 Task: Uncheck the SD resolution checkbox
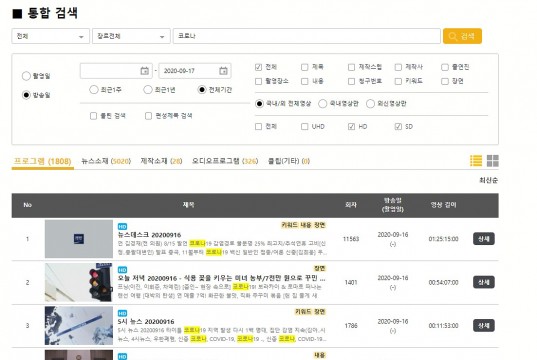pyautogui.click(x=398, y=127)
